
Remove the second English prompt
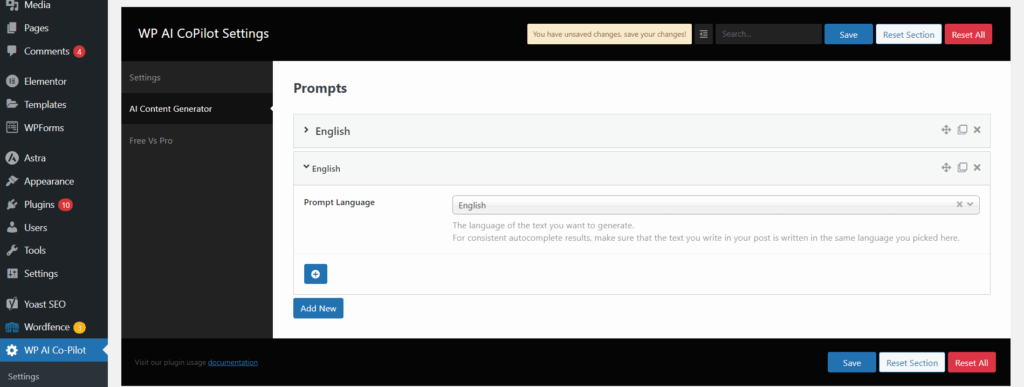click(977, 168)
